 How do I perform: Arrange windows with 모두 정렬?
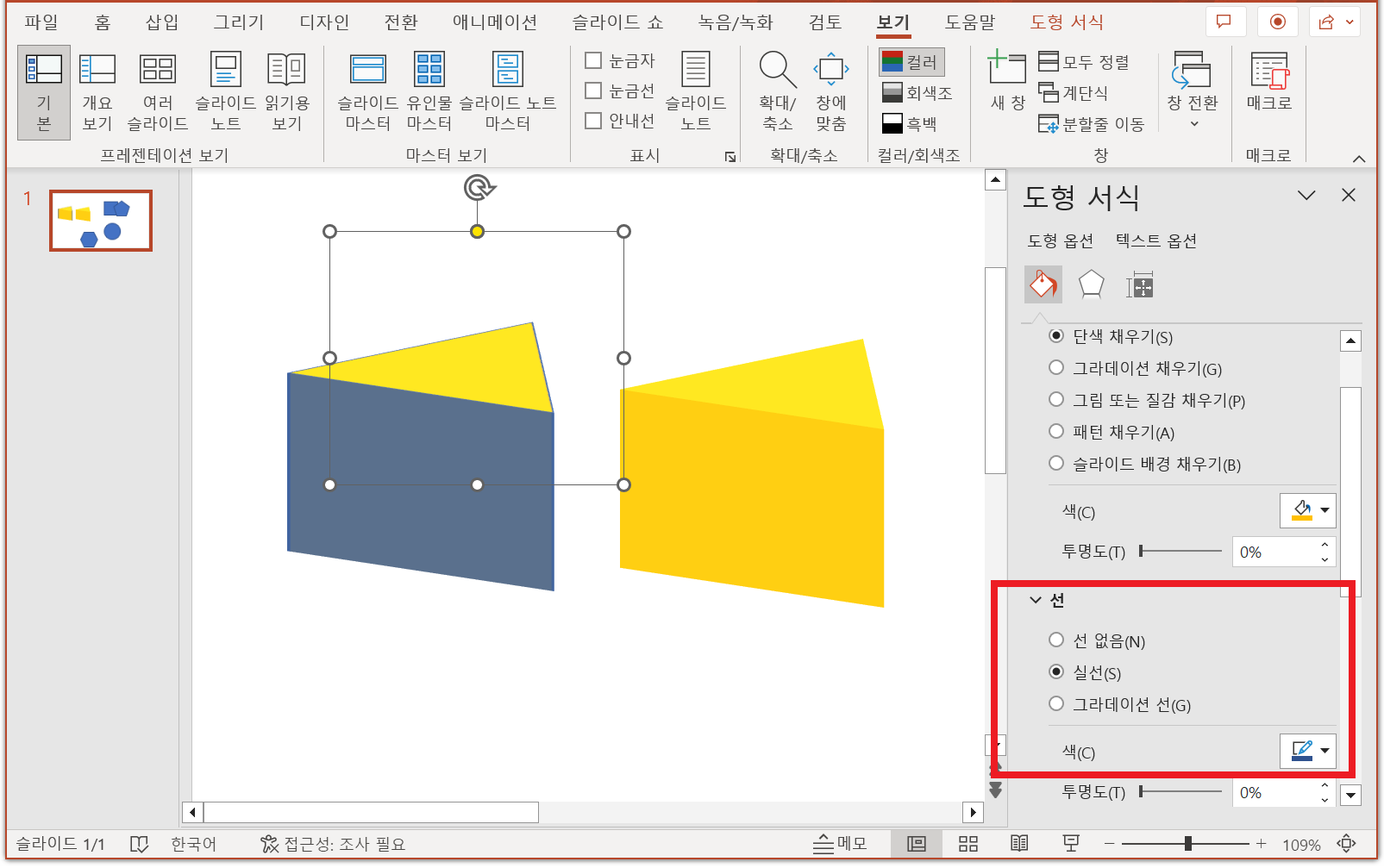1084,62
